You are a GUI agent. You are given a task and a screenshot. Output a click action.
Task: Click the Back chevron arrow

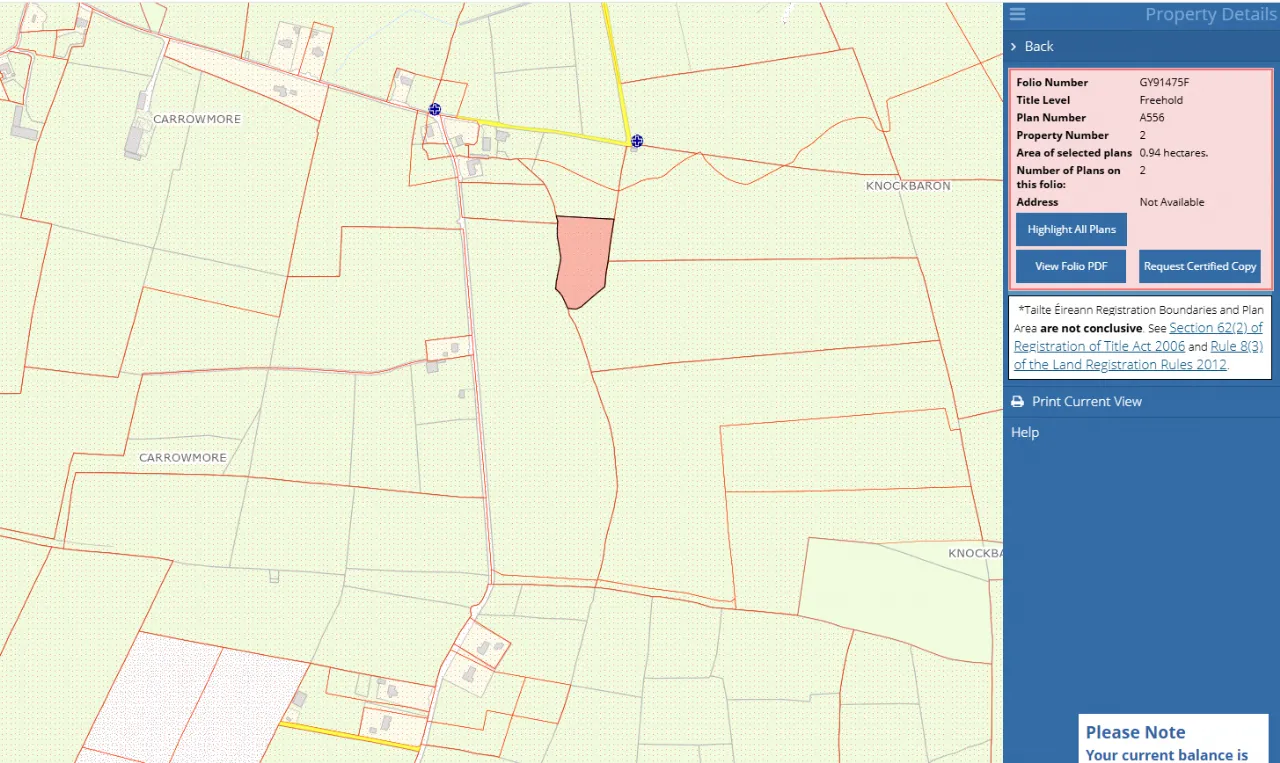click(1014, 47)
